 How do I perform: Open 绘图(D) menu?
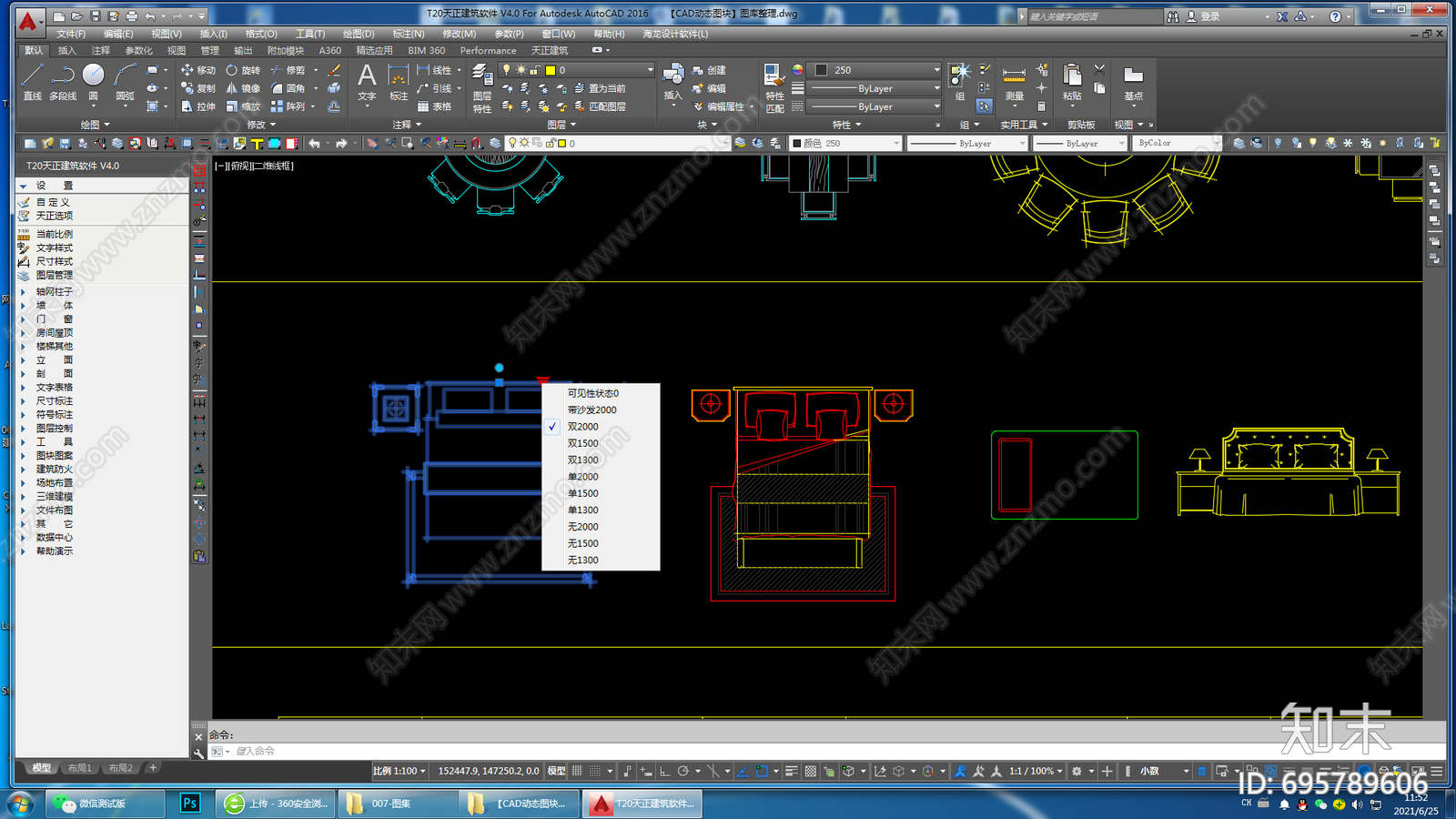(x=359, y=34)
